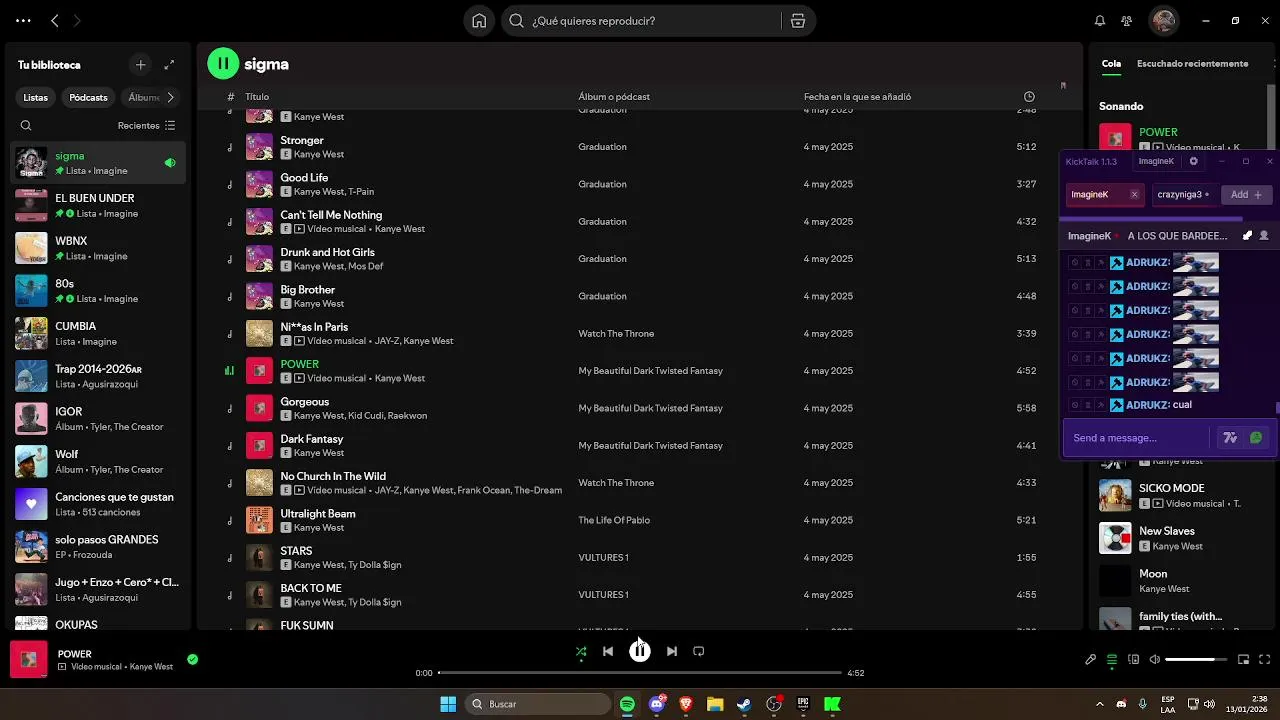Open Steam from the taskbar

(x=744, y=704)
